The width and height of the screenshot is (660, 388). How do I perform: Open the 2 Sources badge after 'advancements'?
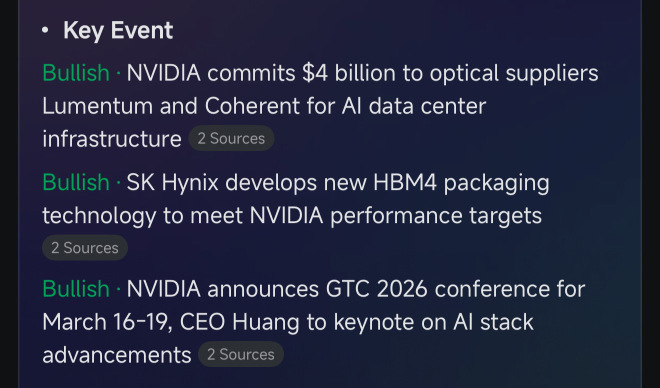tap(241, 354)
